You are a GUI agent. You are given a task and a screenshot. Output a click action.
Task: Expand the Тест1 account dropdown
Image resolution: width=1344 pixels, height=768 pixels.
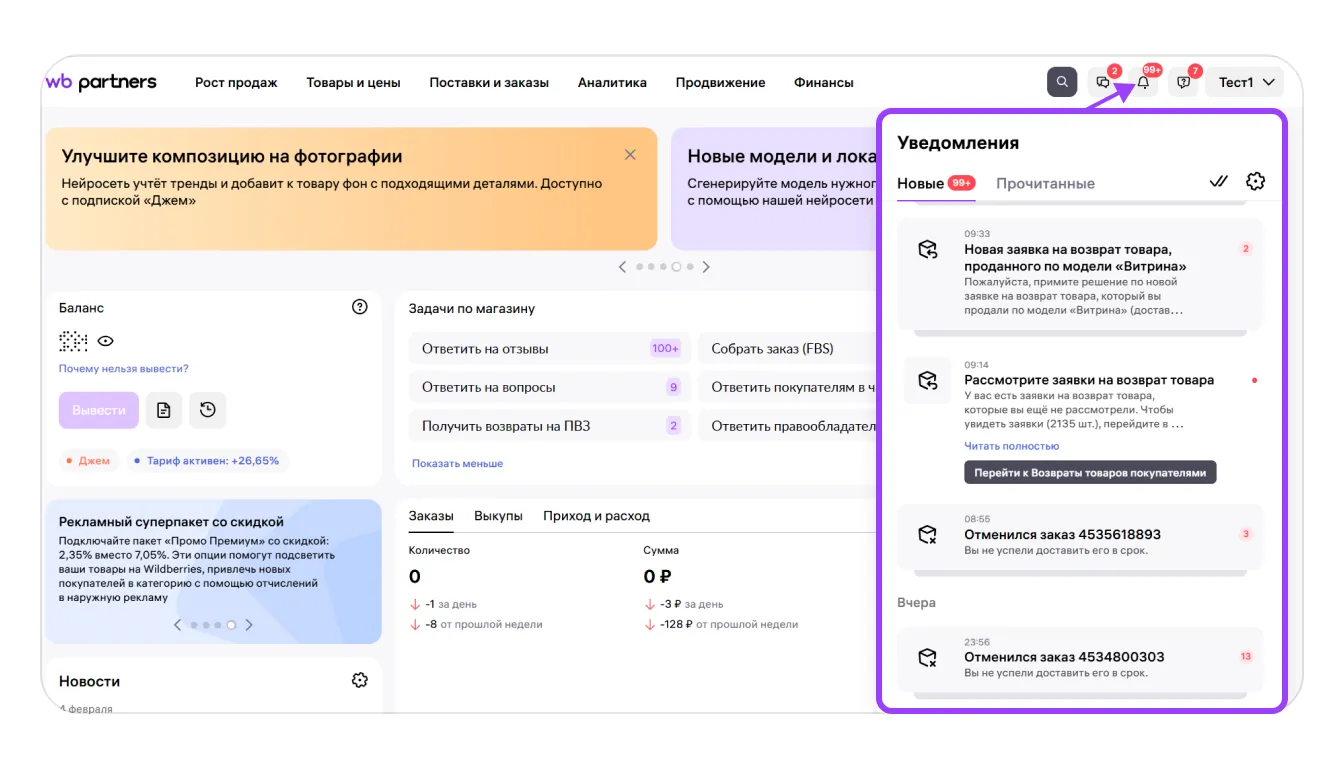(1246, 82)
